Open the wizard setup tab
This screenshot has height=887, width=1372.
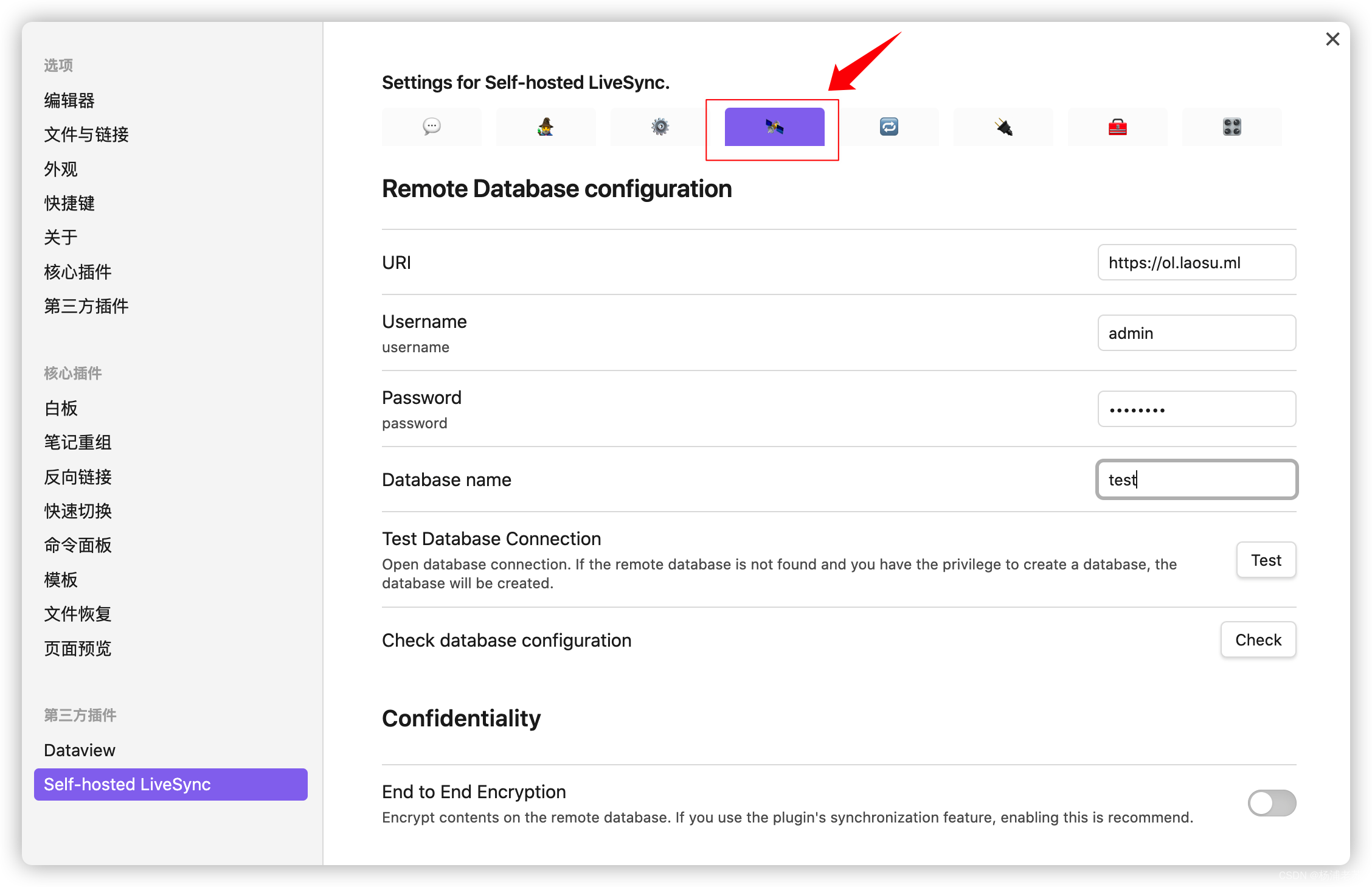click(546, 127)
